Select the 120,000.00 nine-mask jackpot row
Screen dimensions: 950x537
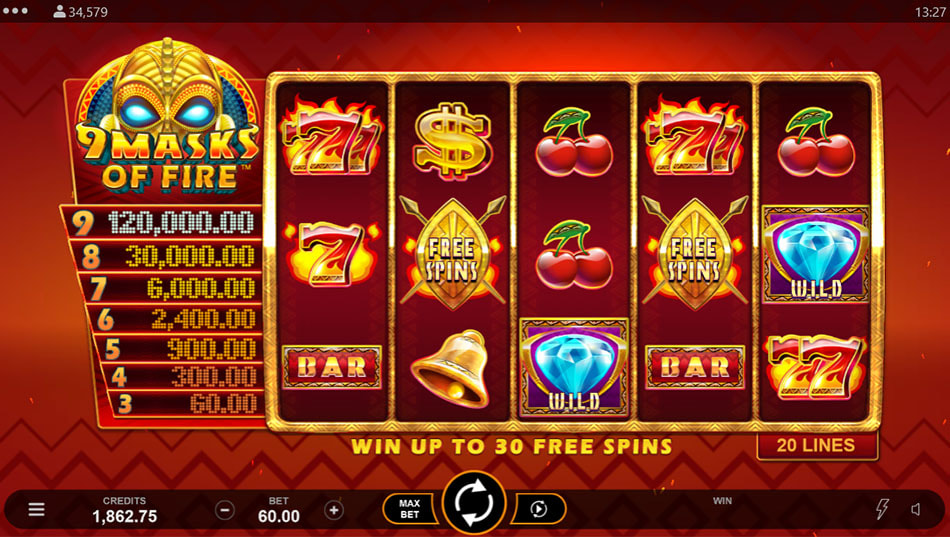pyautogui.click(x=162, y=223)
